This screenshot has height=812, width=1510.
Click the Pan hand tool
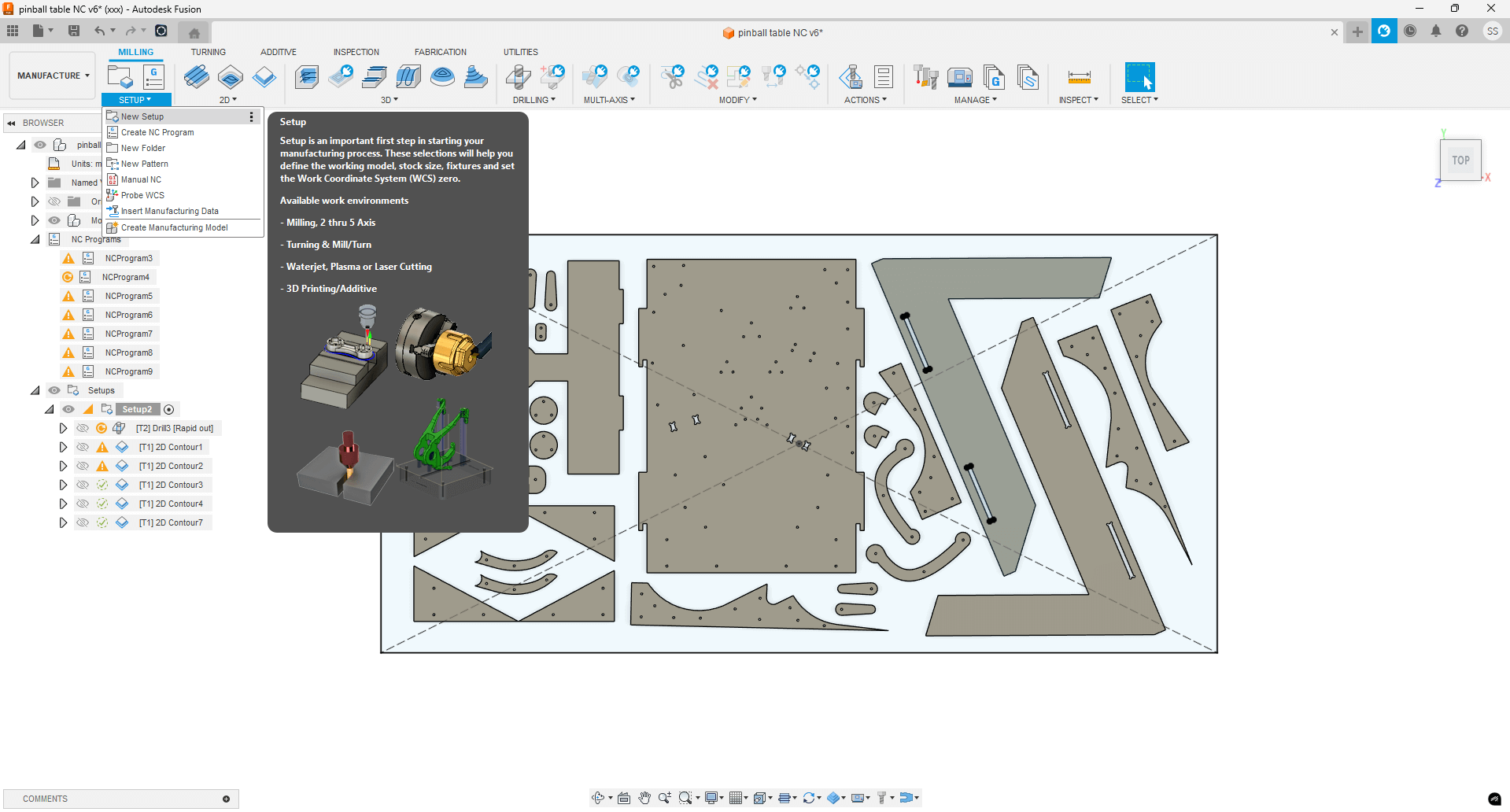644,798
